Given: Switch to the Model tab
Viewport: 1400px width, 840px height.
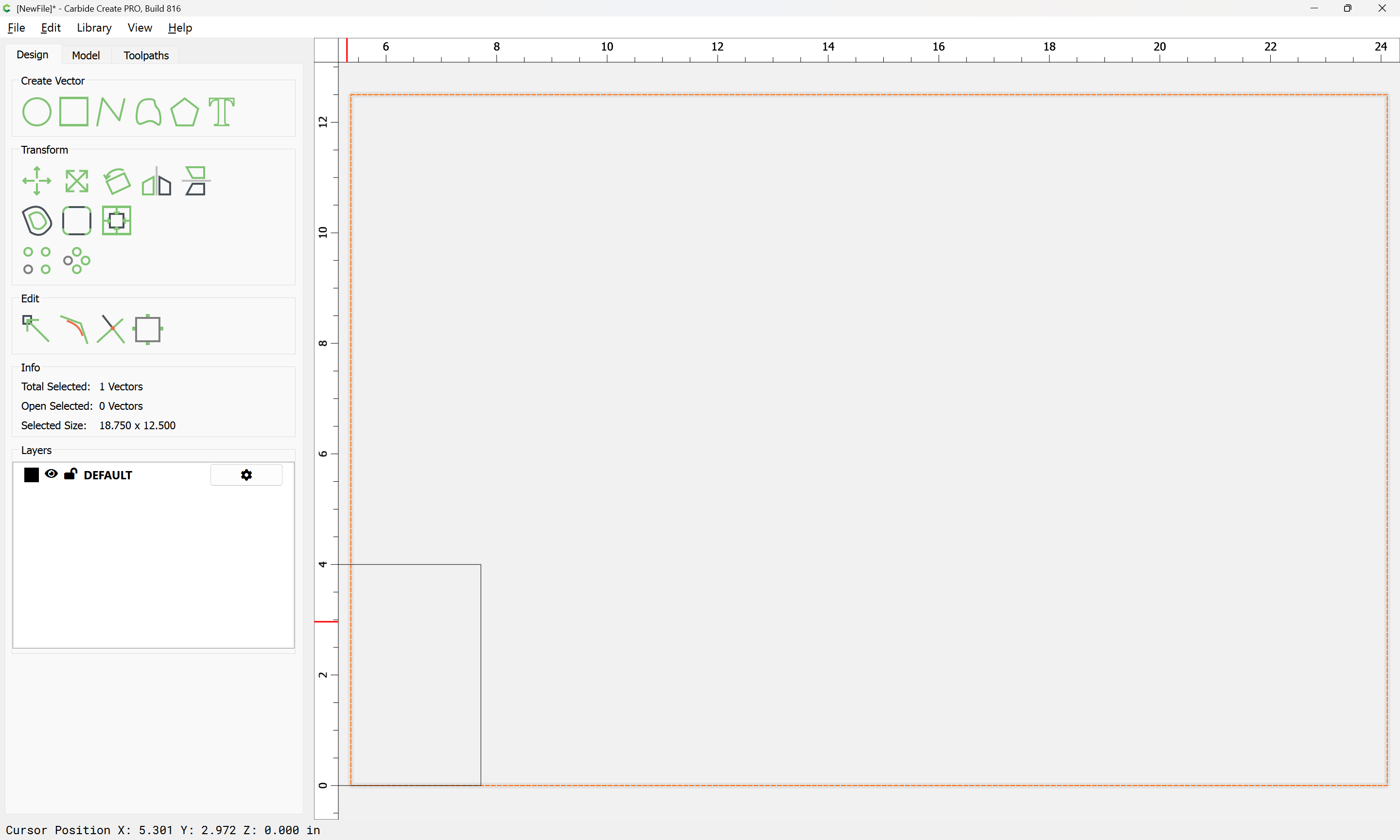Looking at the screenshot, I should click(86, 55).
